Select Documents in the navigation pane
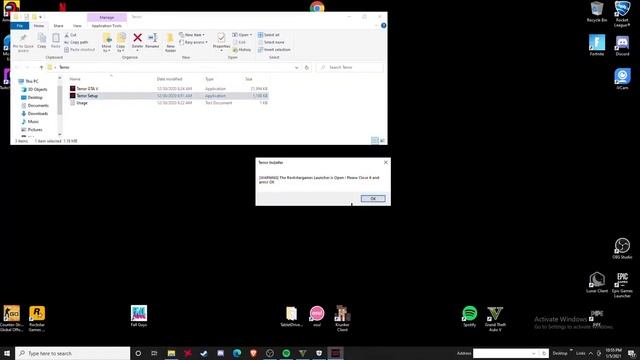 tap(38, 105)
